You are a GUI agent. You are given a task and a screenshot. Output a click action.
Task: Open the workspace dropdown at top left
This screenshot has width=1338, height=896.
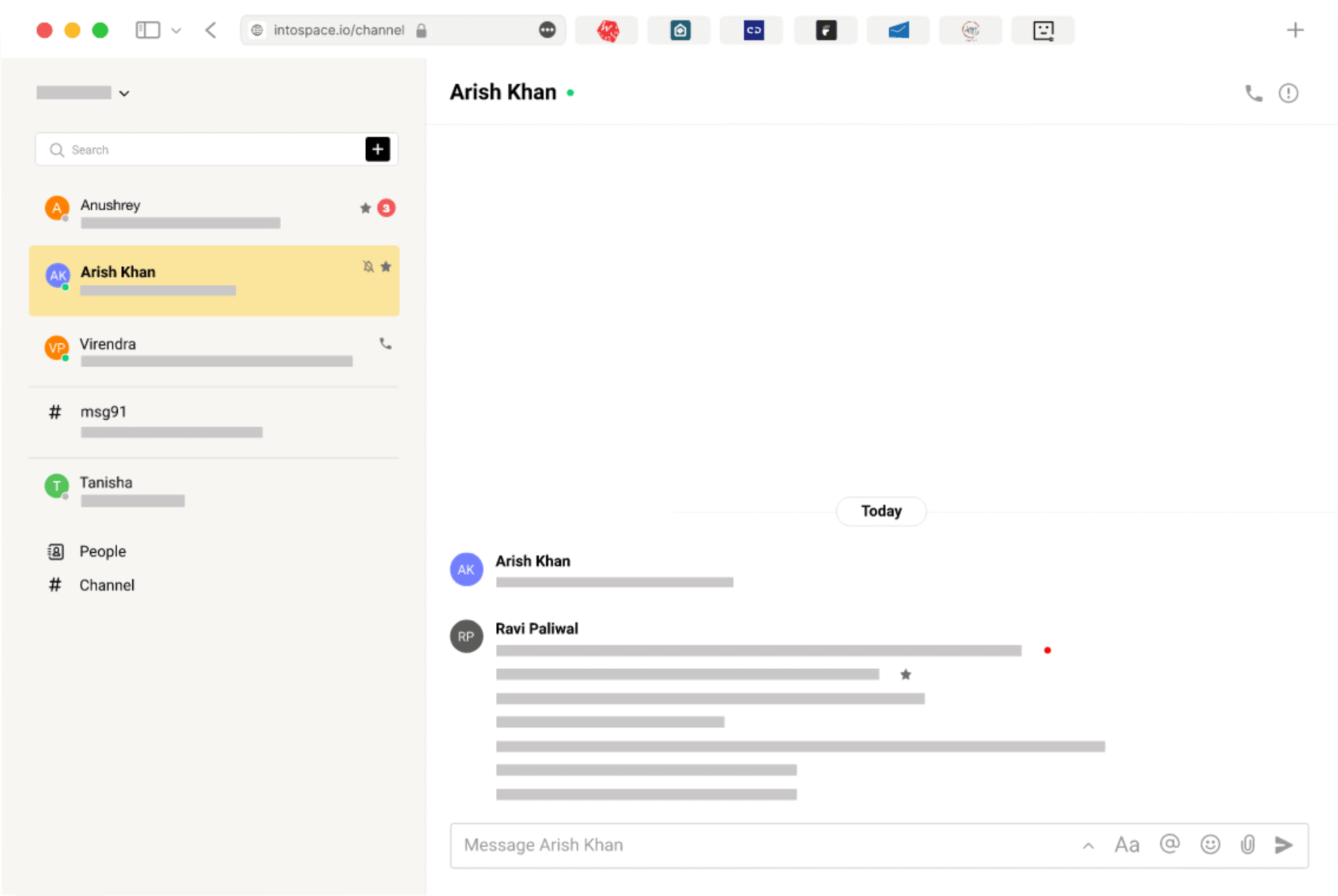(x=124, y=92)
